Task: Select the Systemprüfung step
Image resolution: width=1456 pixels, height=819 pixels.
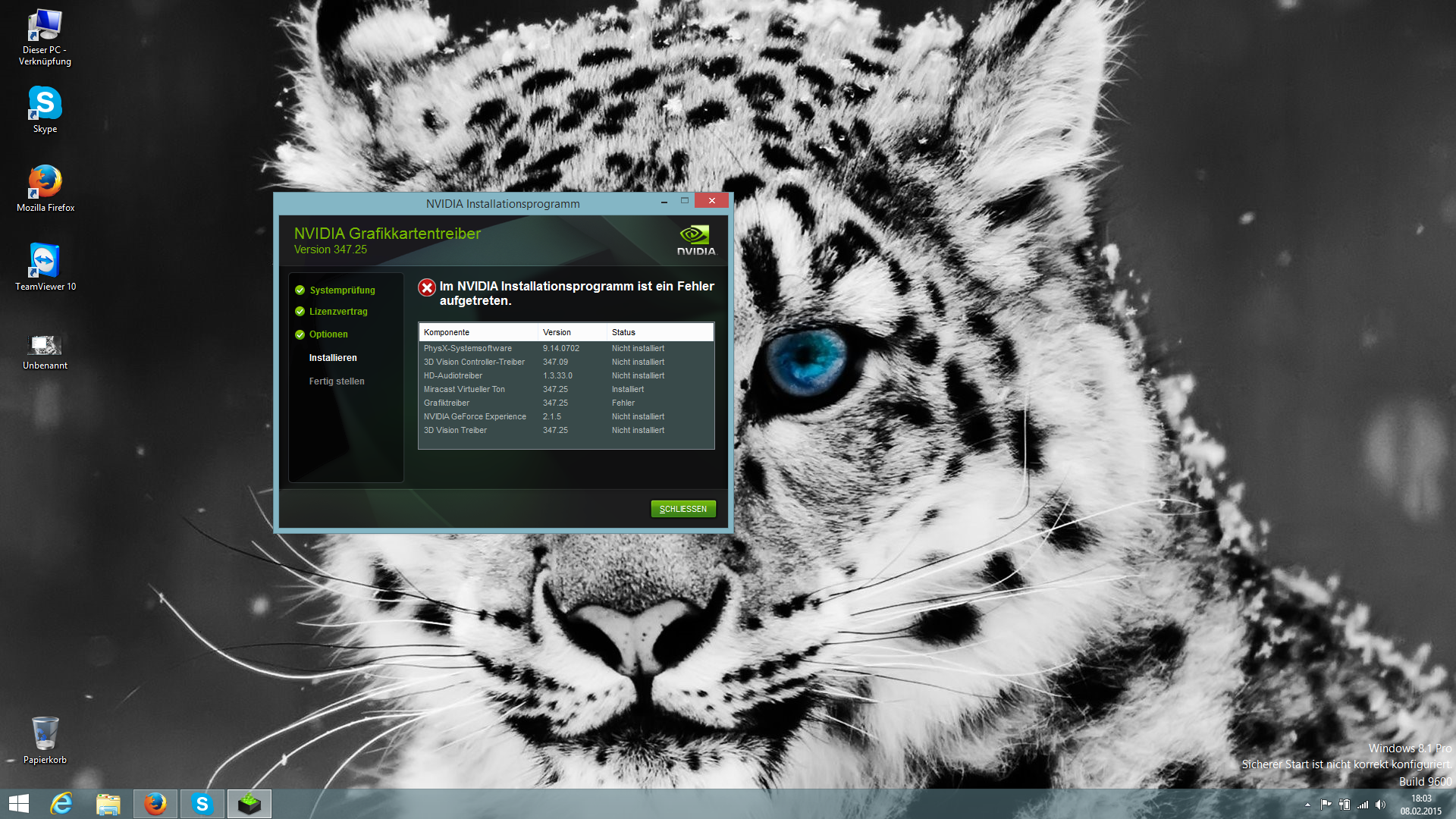Action: point(342,290)
